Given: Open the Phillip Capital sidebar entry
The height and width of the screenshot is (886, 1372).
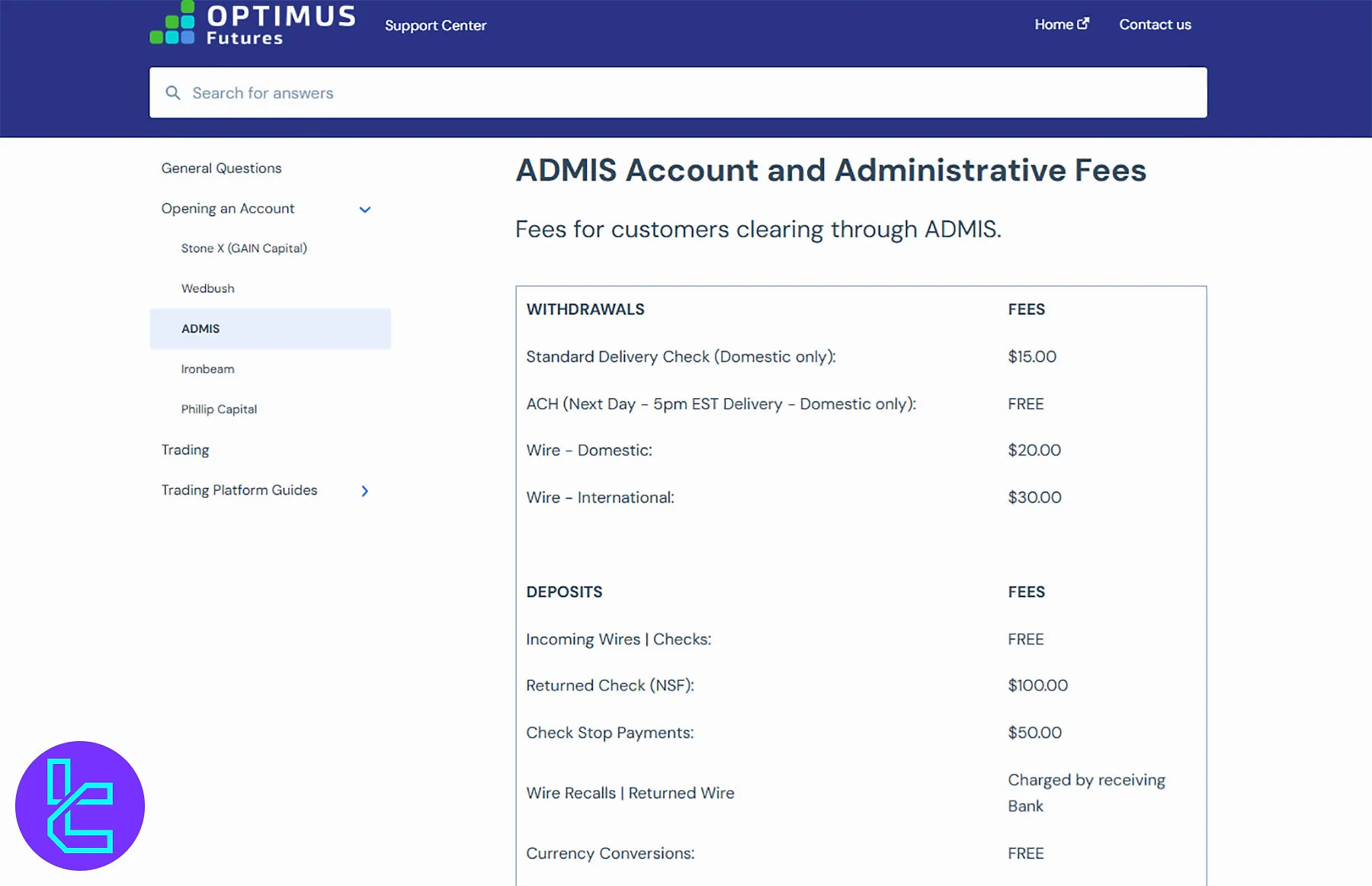Looking at the screenshot, I should (219, 409).
